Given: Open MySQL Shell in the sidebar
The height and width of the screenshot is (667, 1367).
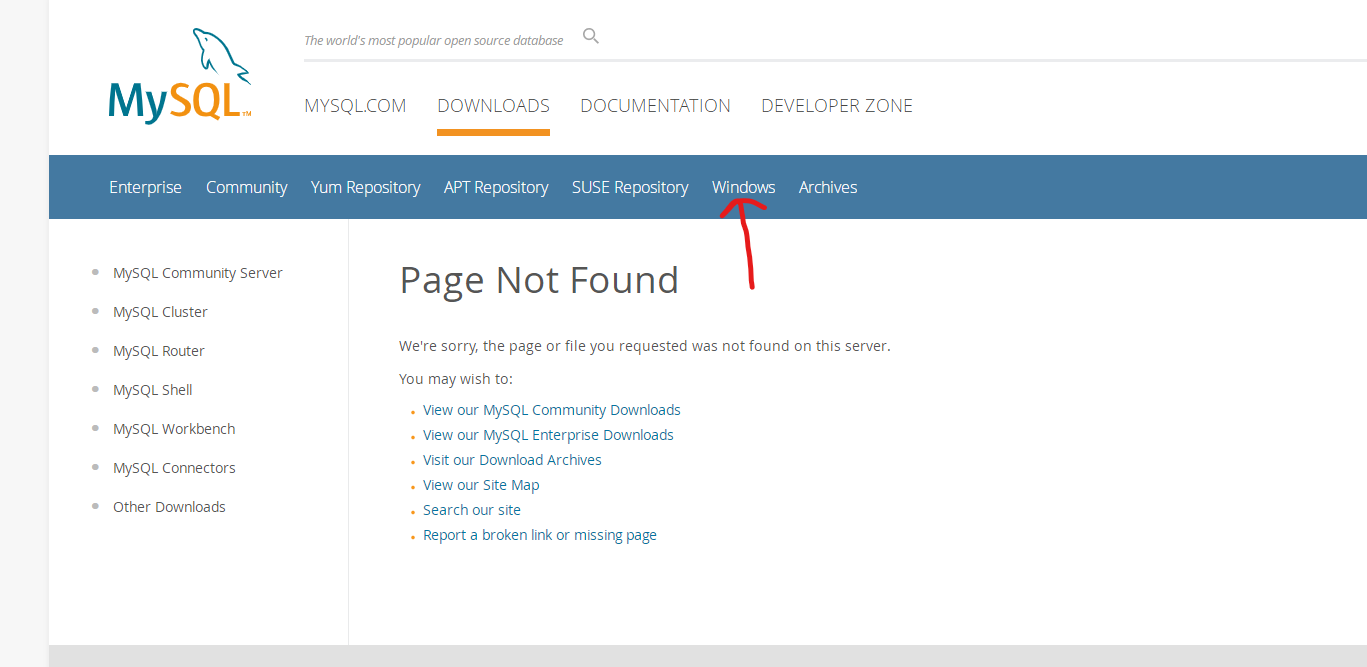Looking at the screenshot, I should click(153, 390).
